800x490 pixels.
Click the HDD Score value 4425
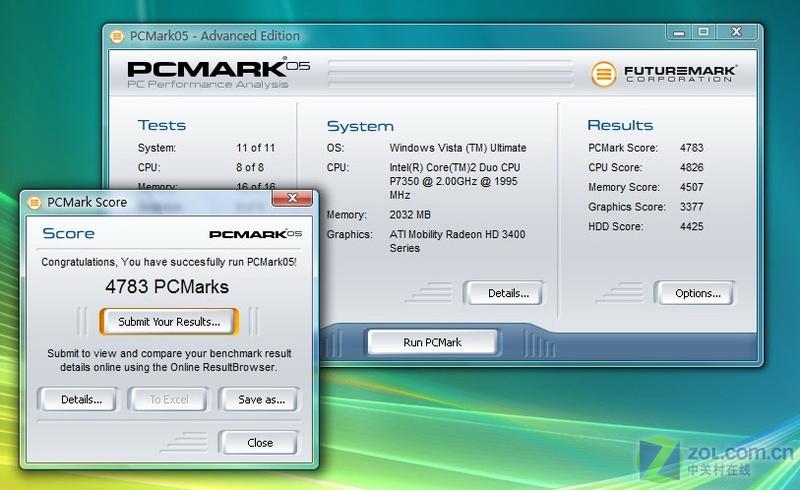click(692, 226)
